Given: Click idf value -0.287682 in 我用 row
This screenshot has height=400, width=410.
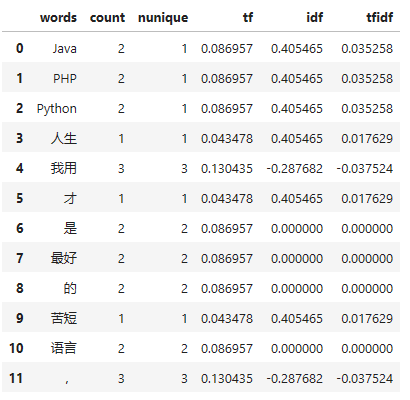Looking at the screenshot, I should (x=295, y=169).
